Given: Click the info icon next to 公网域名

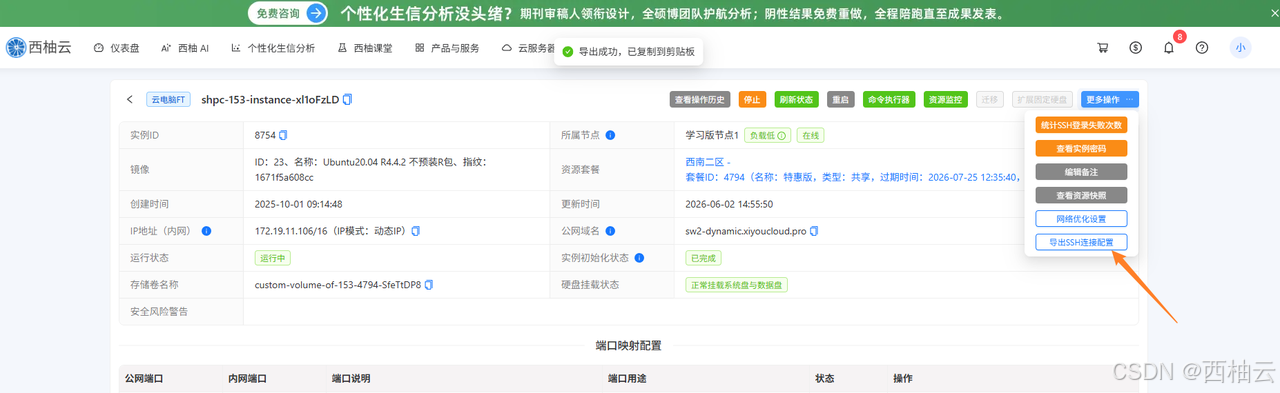Looking at the screenshot, I should [610, 231].
